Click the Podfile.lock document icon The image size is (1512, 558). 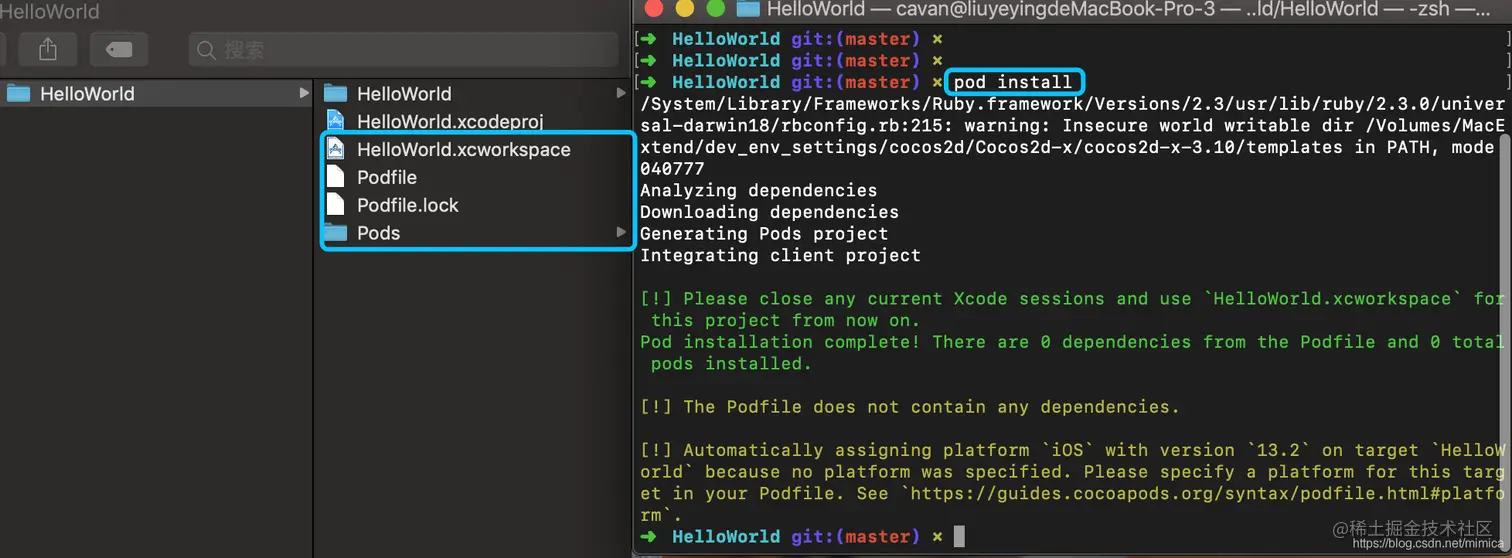336,205
